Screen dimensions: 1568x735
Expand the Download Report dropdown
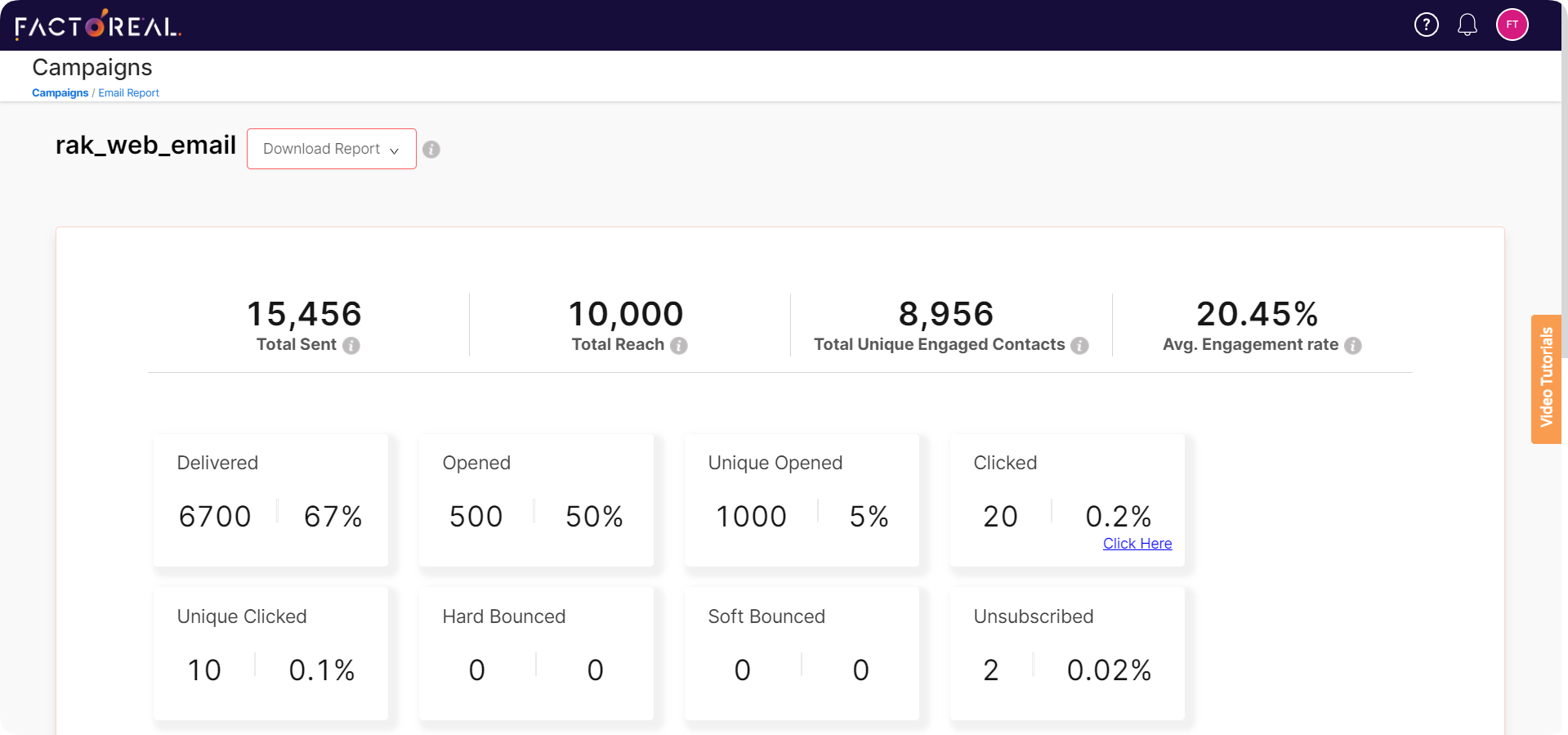click(x=331, y=149)
